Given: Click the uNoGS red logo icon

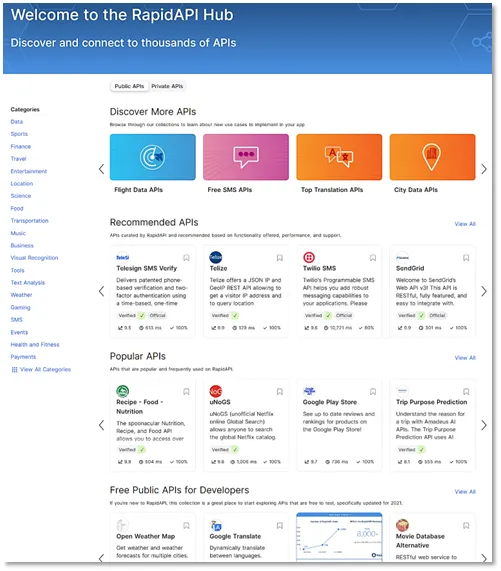Looking at the screenshot, I should (216, 391).
